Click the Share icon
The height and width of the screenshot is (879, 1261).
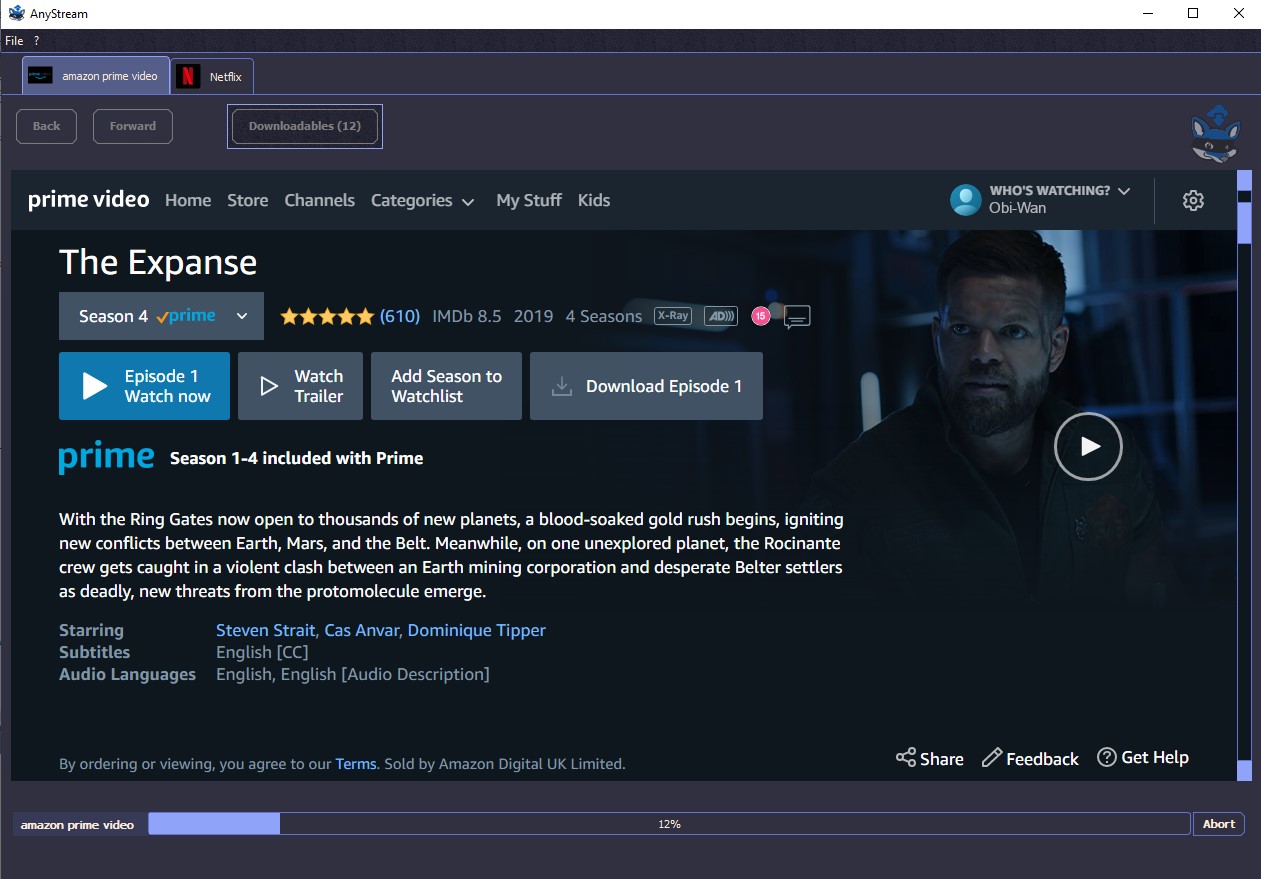tap(906, 758)
